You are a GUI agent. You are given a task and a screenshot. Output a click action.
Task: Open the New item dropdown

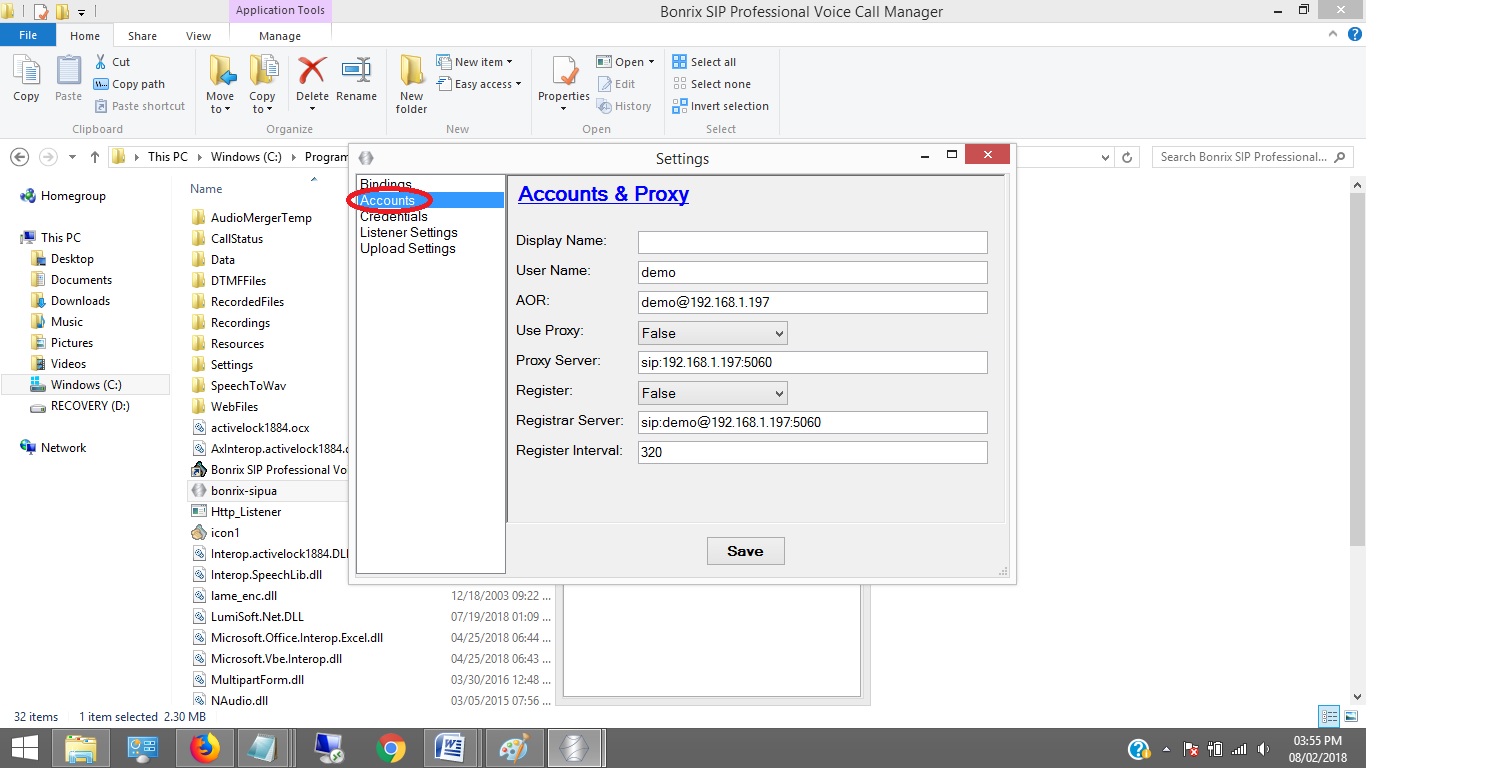click(475, 62)
